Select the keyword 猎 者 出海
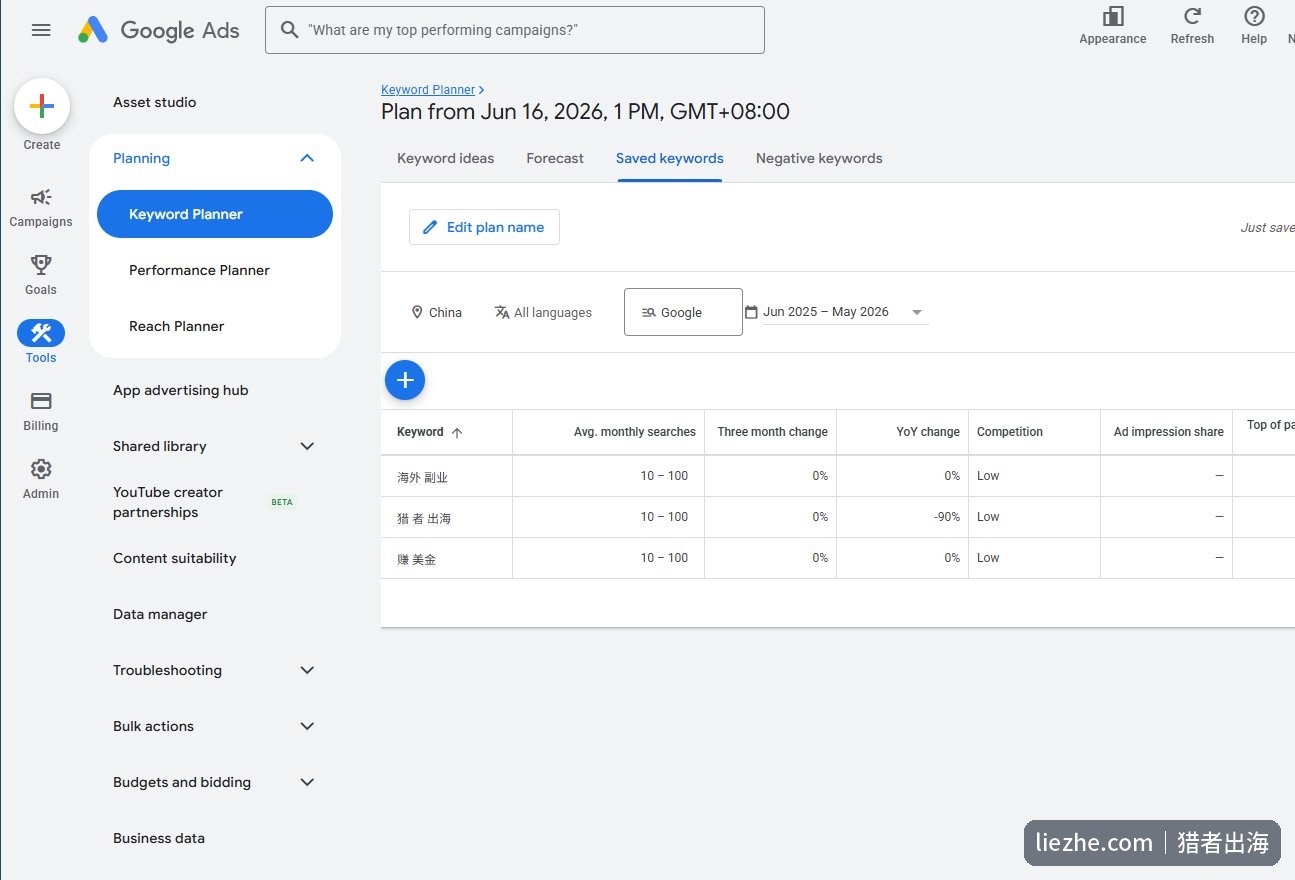 (424, 518)
